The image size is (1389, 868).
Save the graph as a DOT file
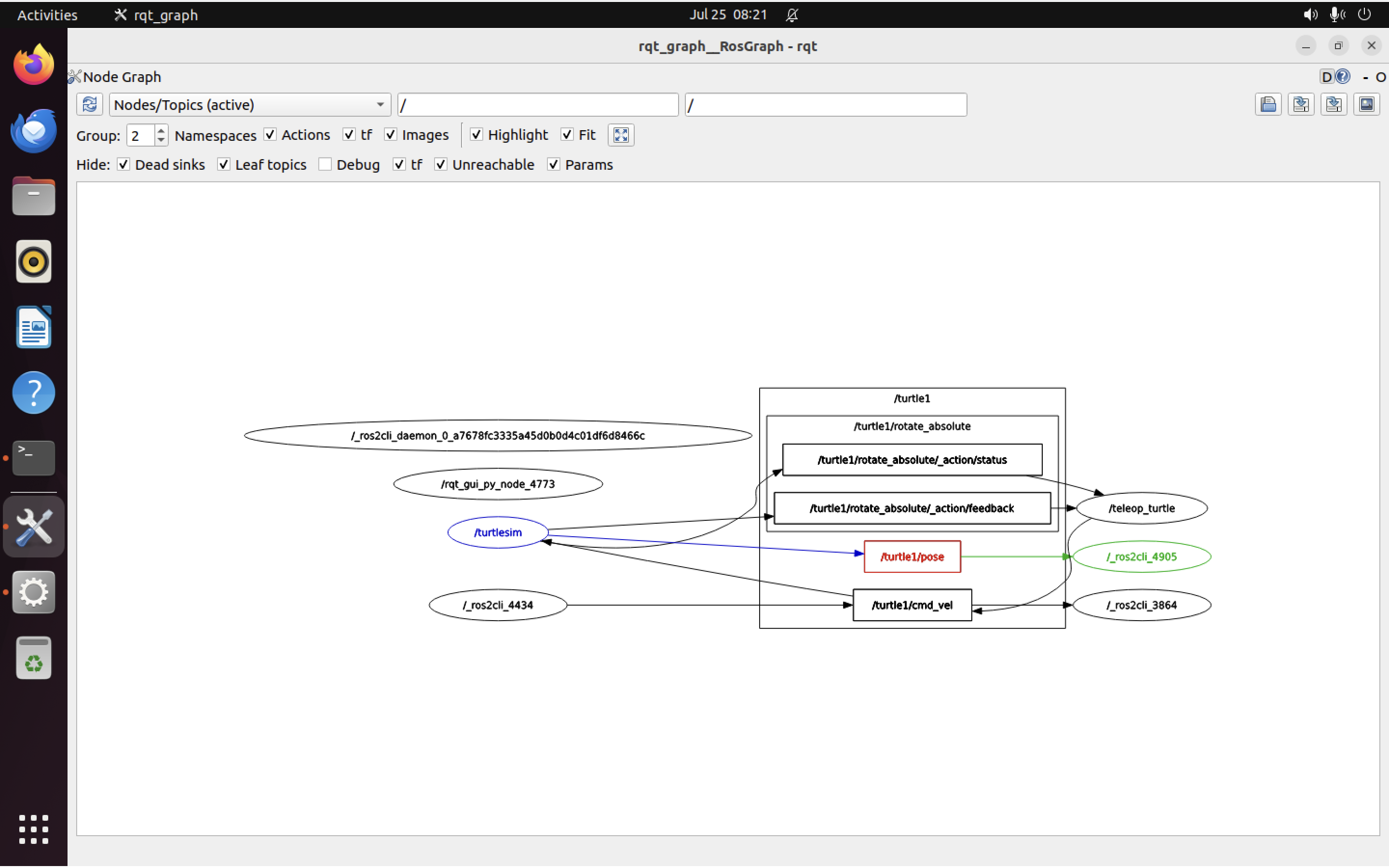click(1301, 104)
